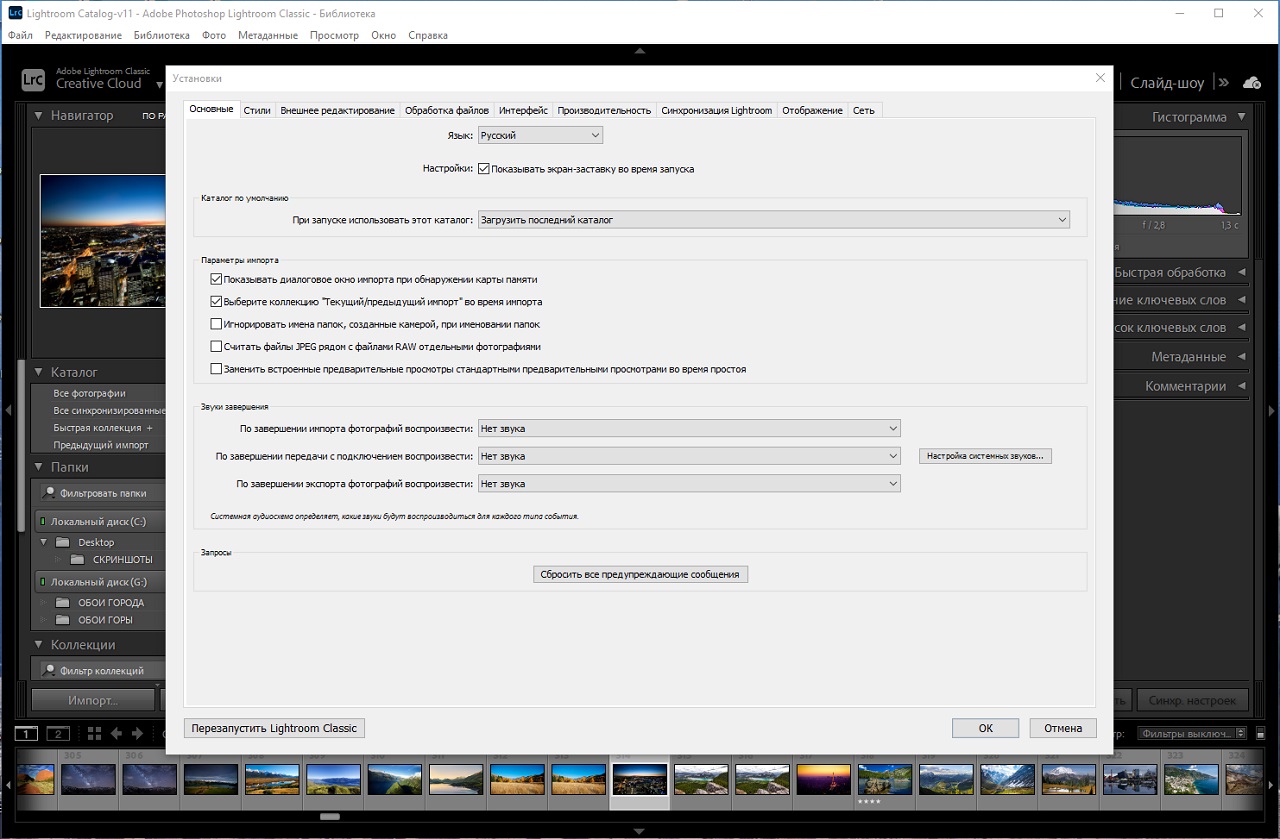Image resolution: width=1280 pixels, height=839 pixels.
Task: Go forward using filmstrip right arrow icon
Action: [x=136, y=734]
